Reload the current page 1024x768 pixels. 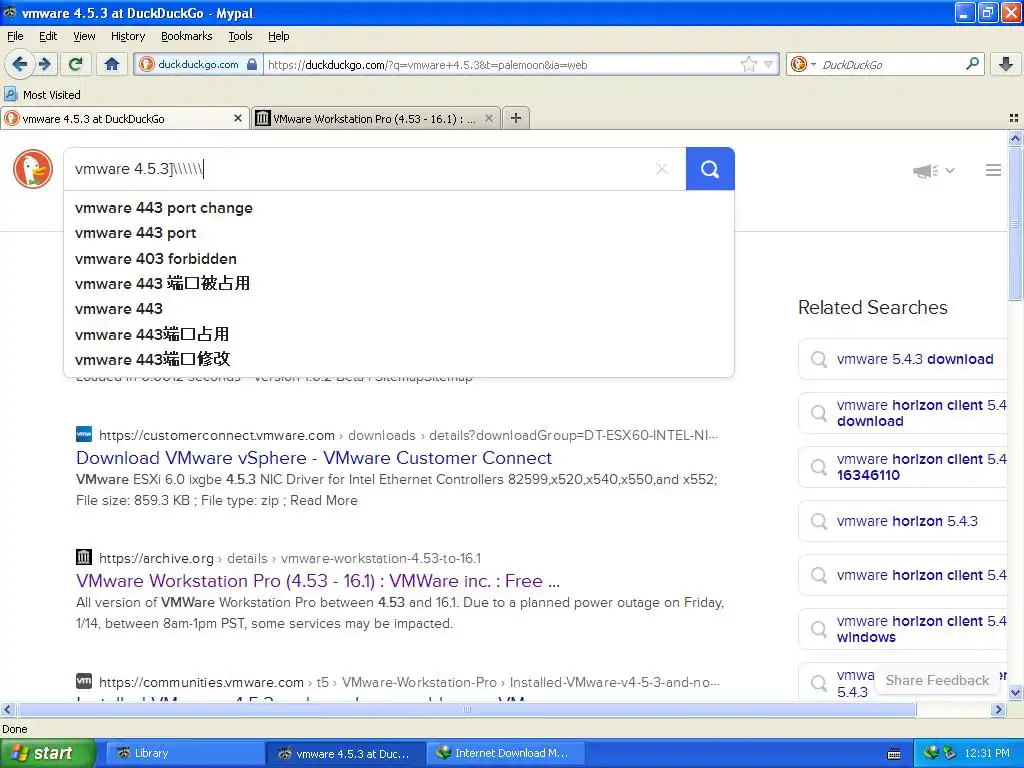click(76, 64)
